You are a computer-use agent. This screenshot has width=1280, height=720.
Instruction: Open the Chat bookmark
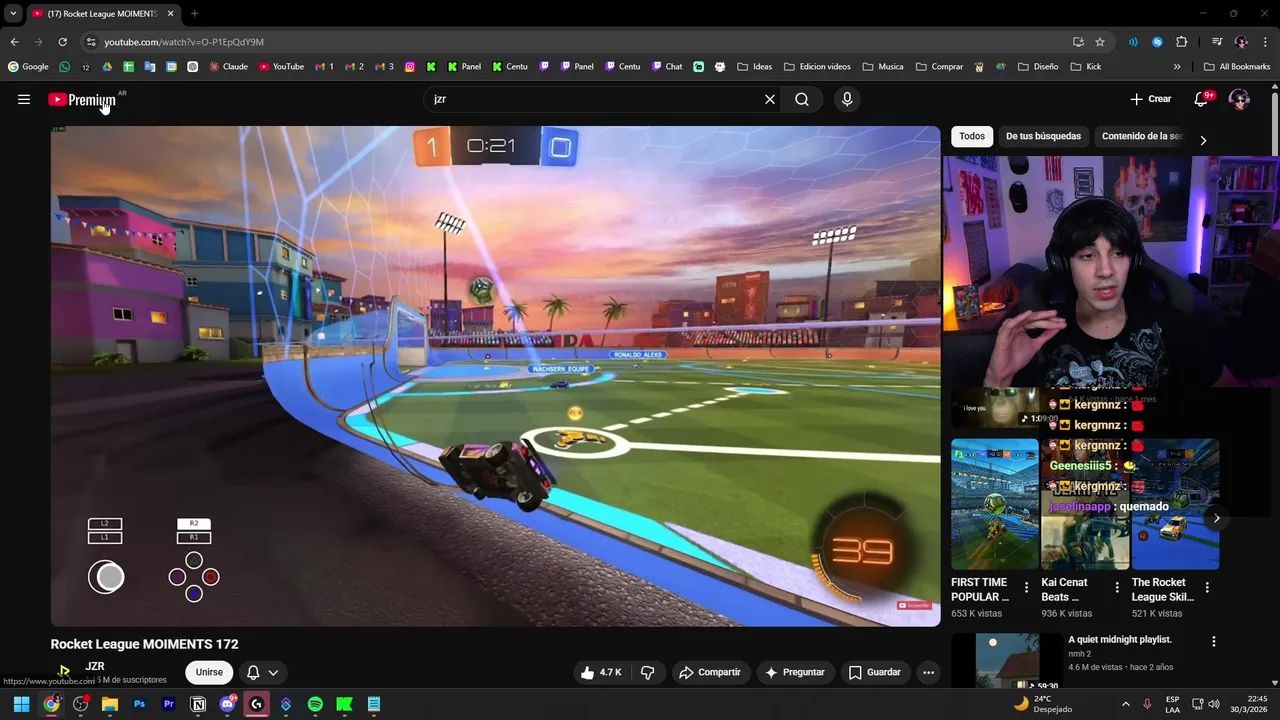(x=667, y=67)
